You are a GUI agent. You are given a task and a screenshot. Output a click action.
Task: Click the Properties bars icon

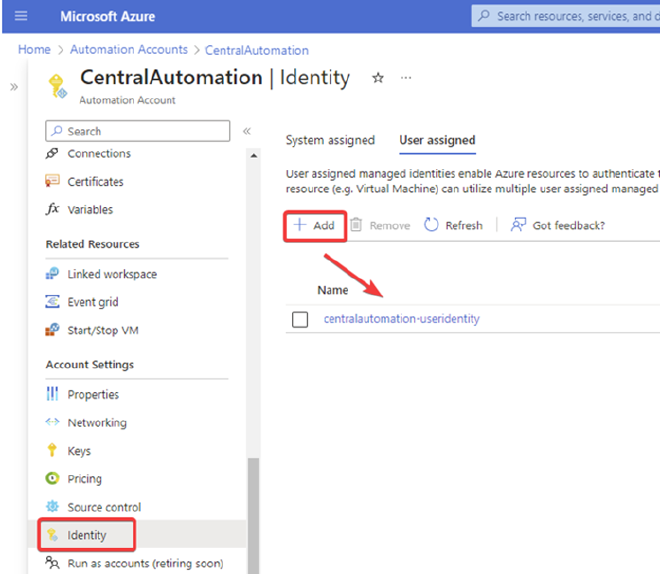[x=52, y=394]
